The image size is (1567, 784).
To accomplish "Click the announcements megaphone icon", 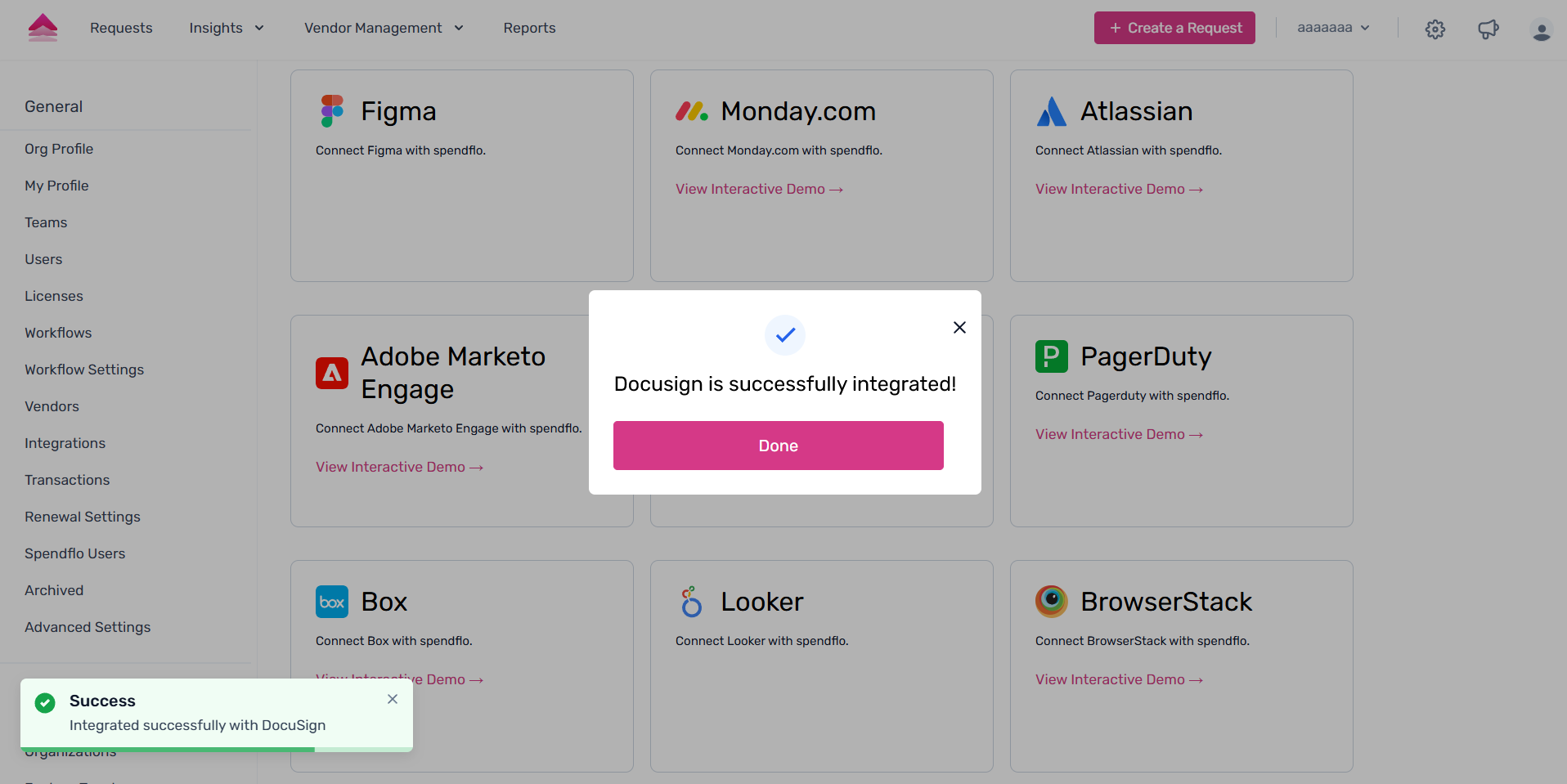I will click(1488, 29).
